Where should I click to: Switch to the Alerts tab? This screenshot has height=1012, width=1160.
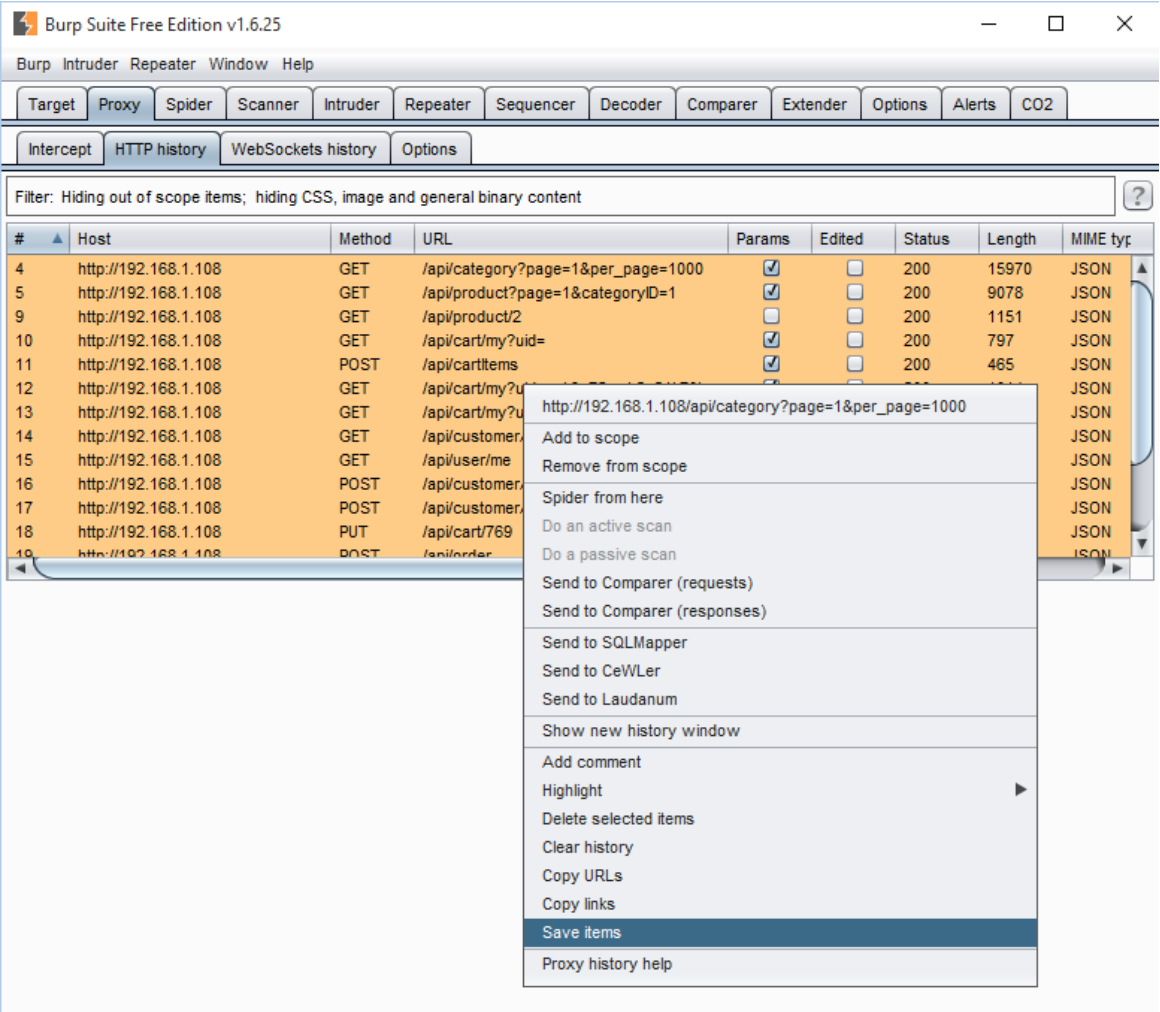(x=974, y=104)
